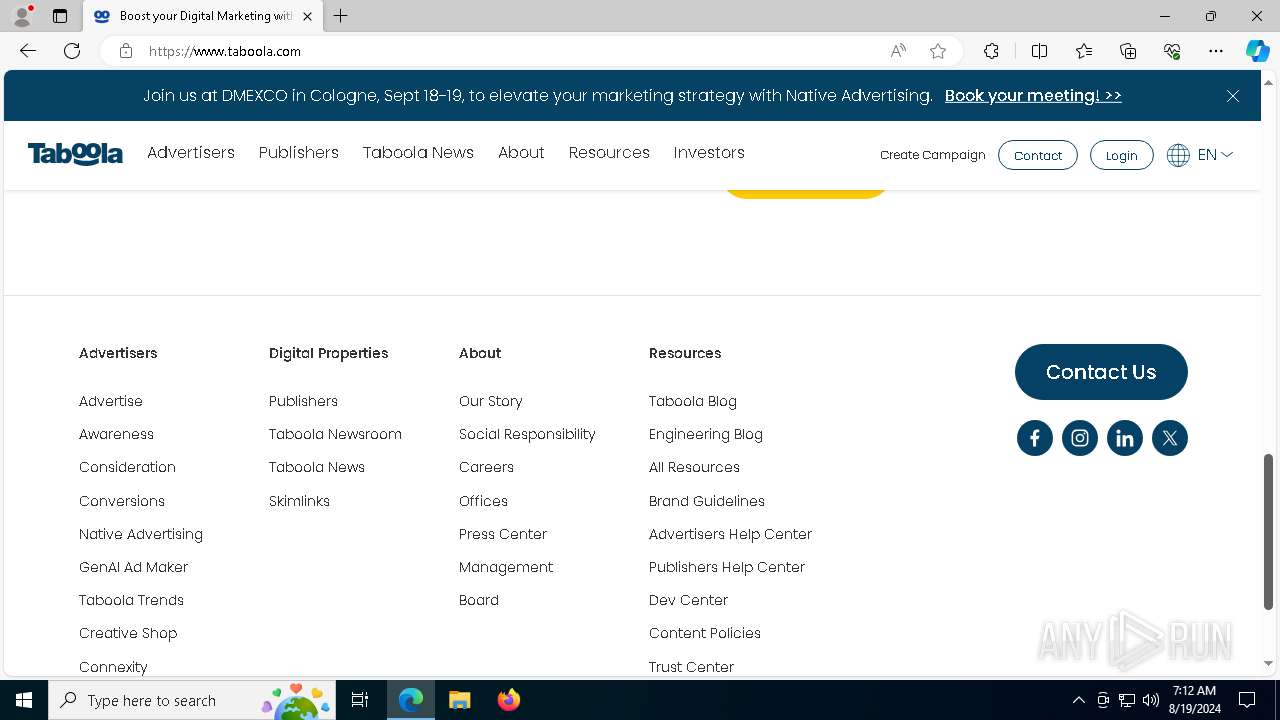Close the Taboola browser tab
Screen dimensions: 1280x720
click(307, 16)
